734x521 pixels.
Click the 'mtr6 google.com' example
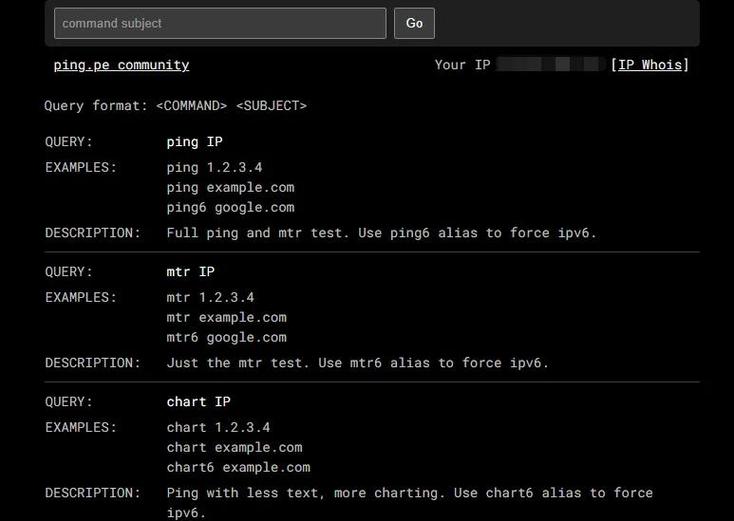tap(226, 338)
